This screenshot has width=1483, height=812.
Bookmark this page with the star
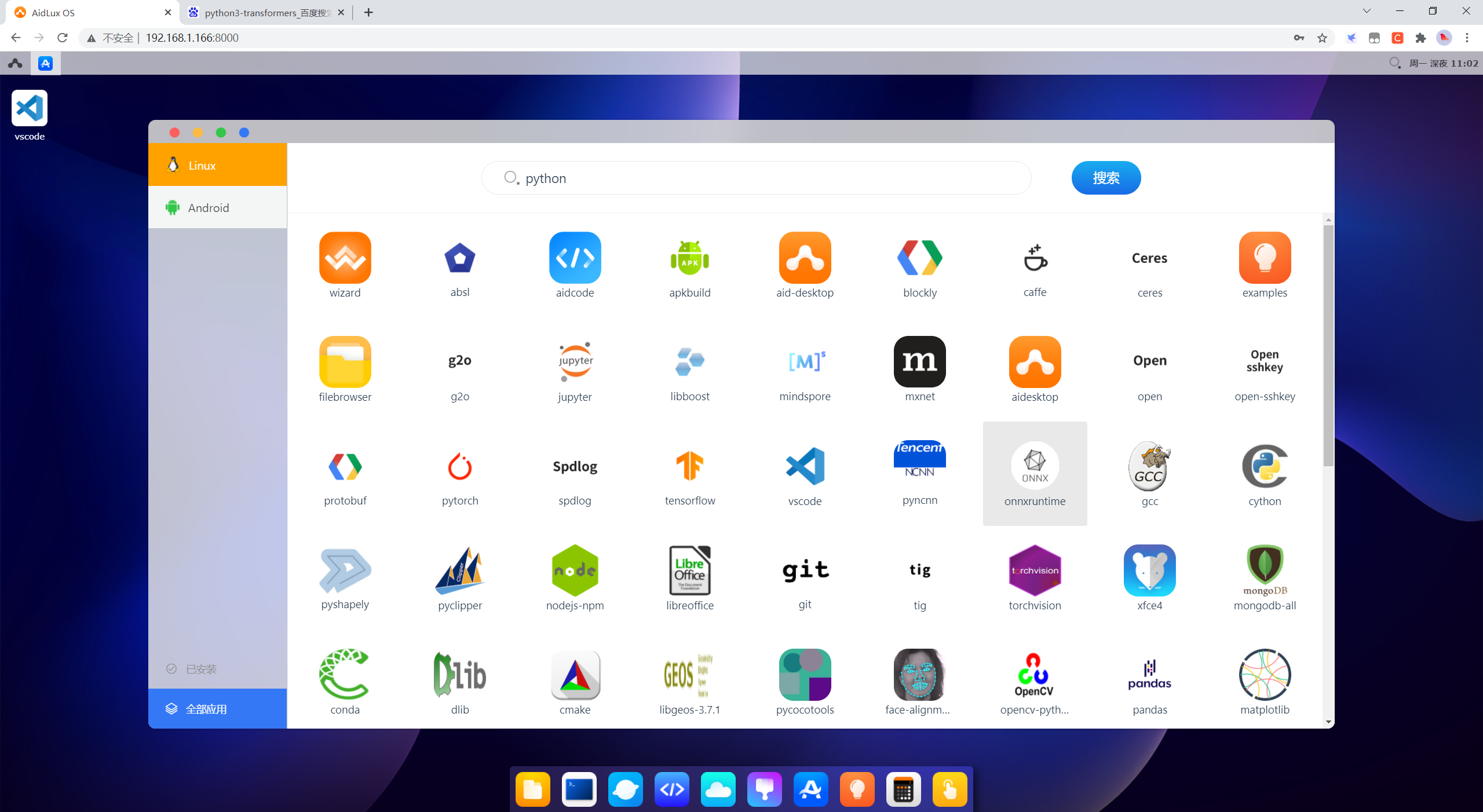1322,38
